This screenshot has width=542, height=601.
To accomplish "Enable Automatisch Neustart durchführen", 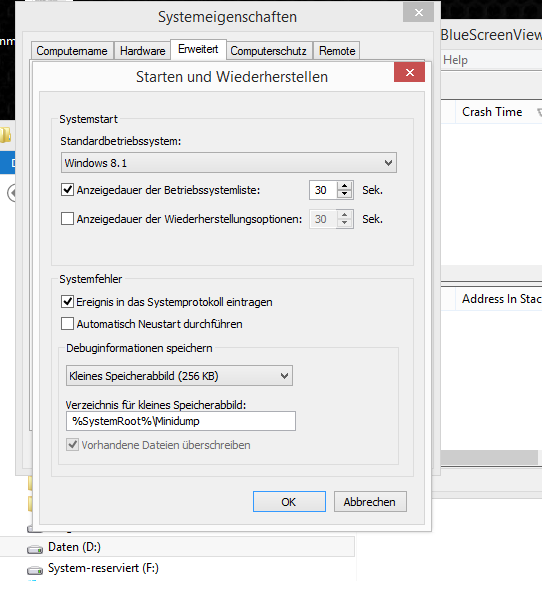I will tap(67, 323).
